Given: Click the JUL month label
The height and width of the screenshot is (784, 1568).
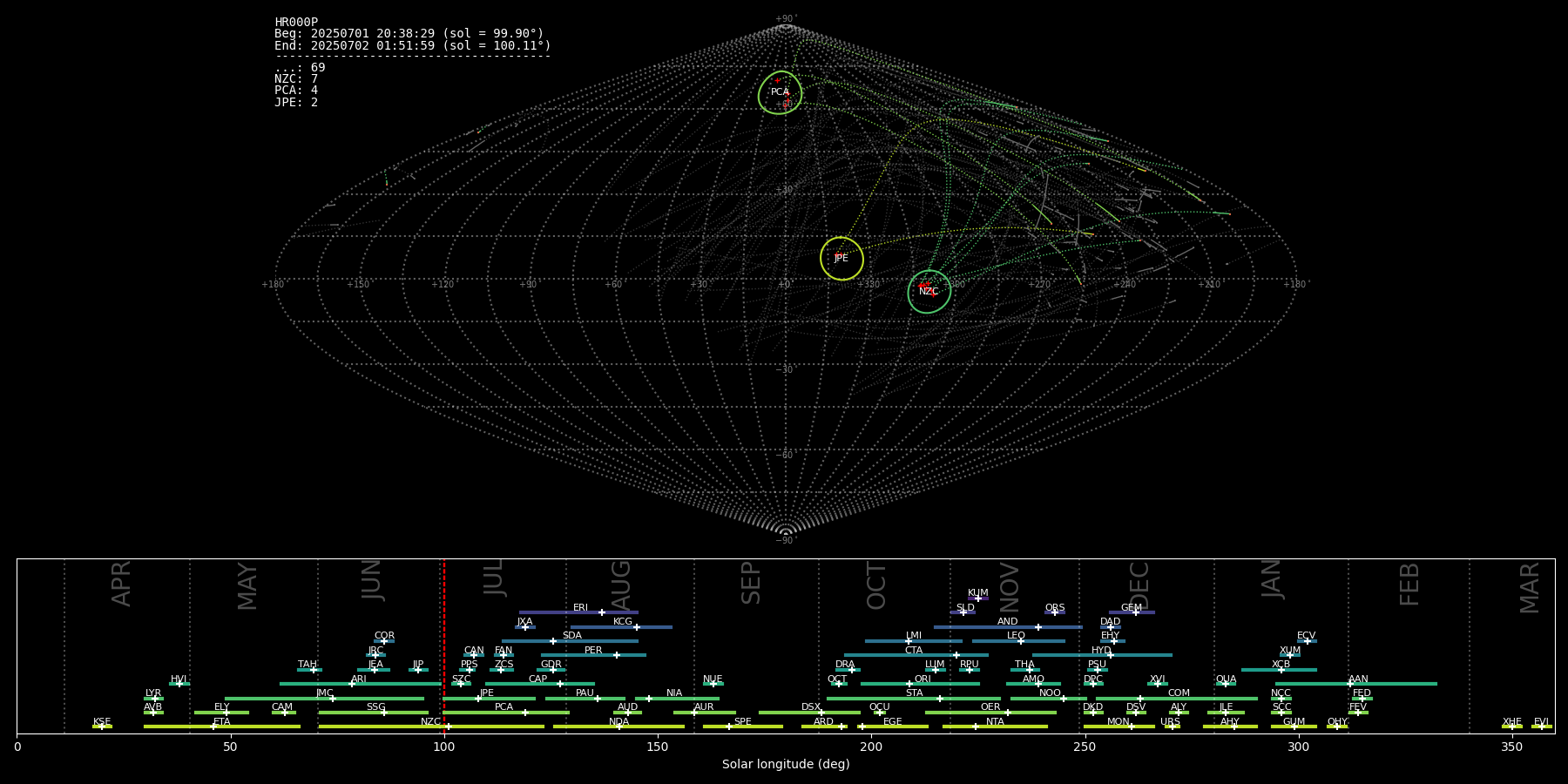Looking at the screenshot, I should [494, 578].
